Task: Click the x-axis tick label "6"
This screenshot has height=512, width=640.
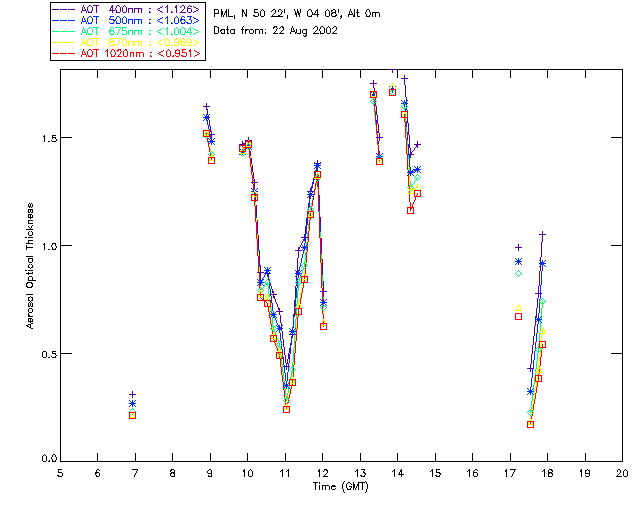Action: tap(98, 473)
